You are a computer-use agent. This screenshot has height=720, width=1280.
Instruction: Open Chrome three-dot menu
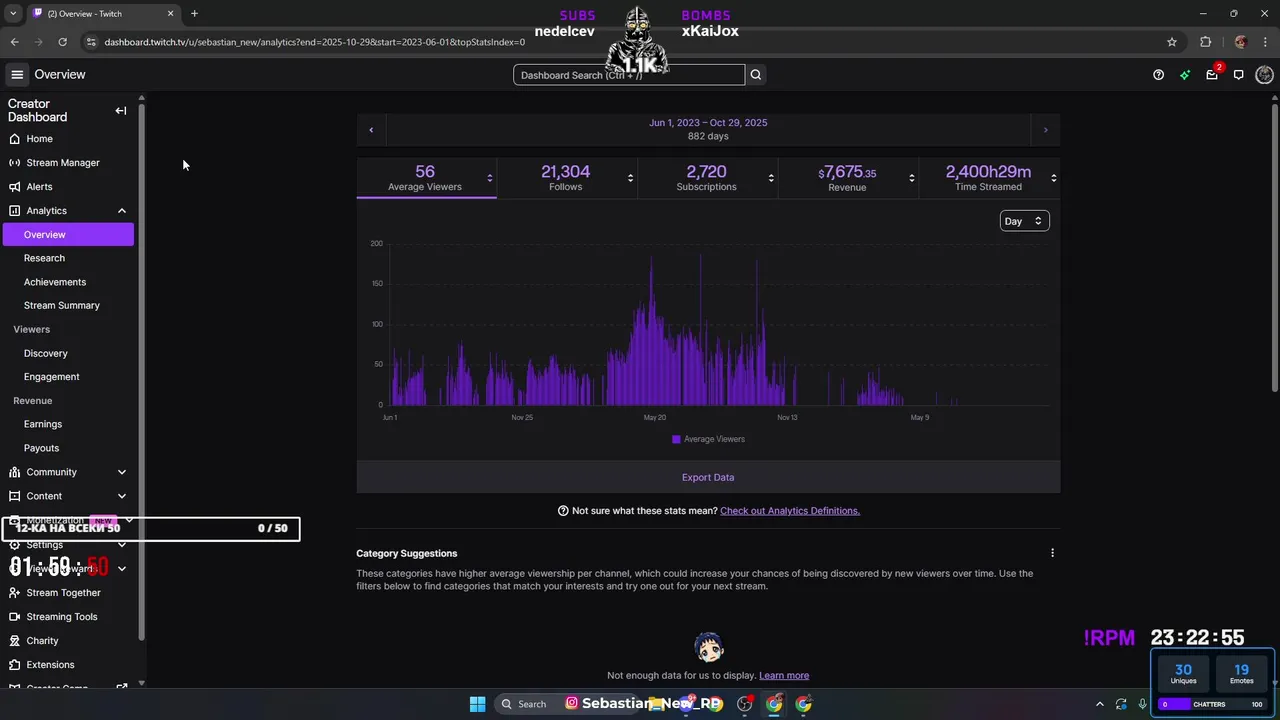[x=1266, y=42]
